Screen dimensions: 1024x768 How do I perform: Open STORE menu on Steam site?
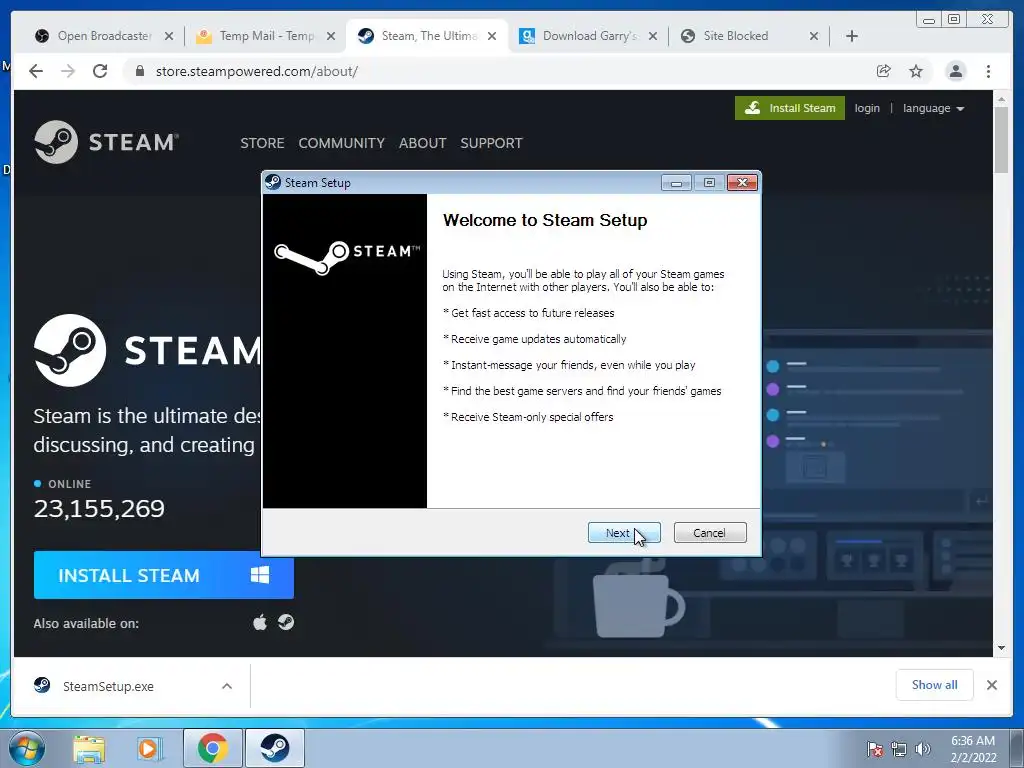point(262,143)
